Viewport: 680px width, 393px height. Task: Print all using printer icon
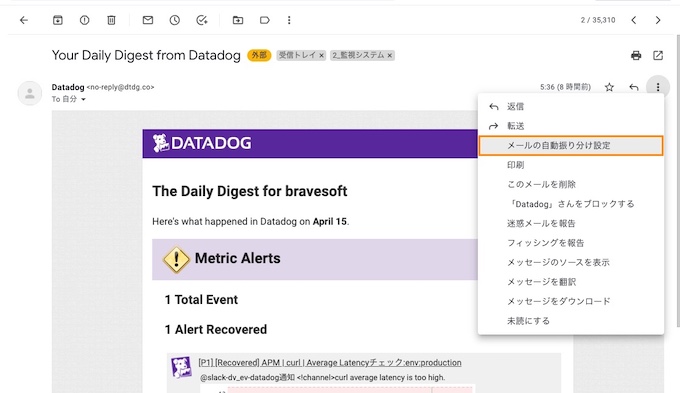[x=636, y=55]
